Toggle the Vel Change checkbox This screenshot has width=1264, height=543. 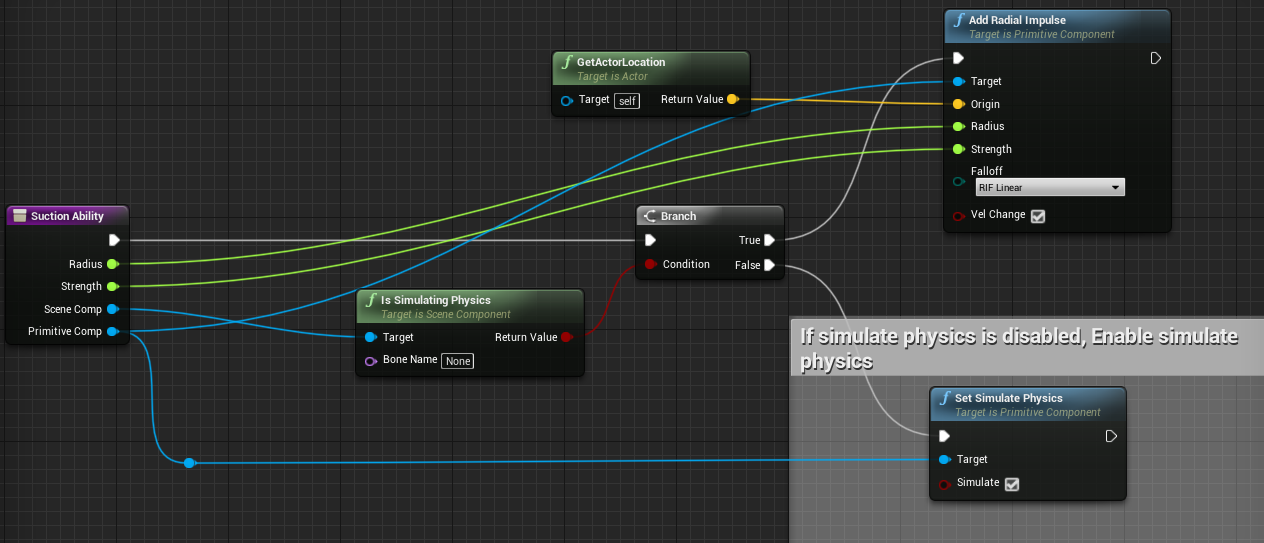[x=1038, y=216]
